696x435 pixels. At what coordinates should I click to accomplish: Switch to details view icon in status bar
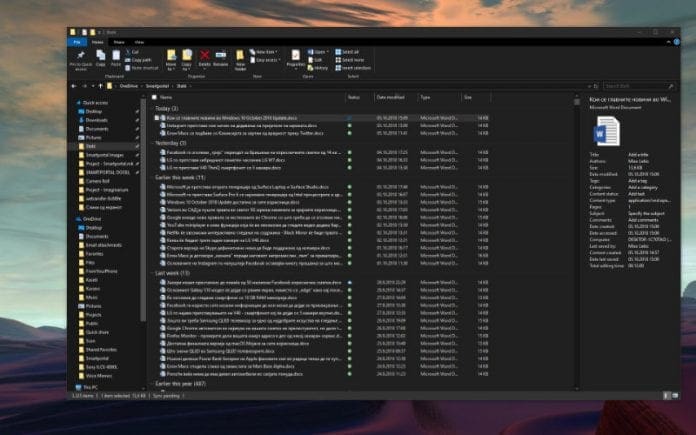click(666, 395)
